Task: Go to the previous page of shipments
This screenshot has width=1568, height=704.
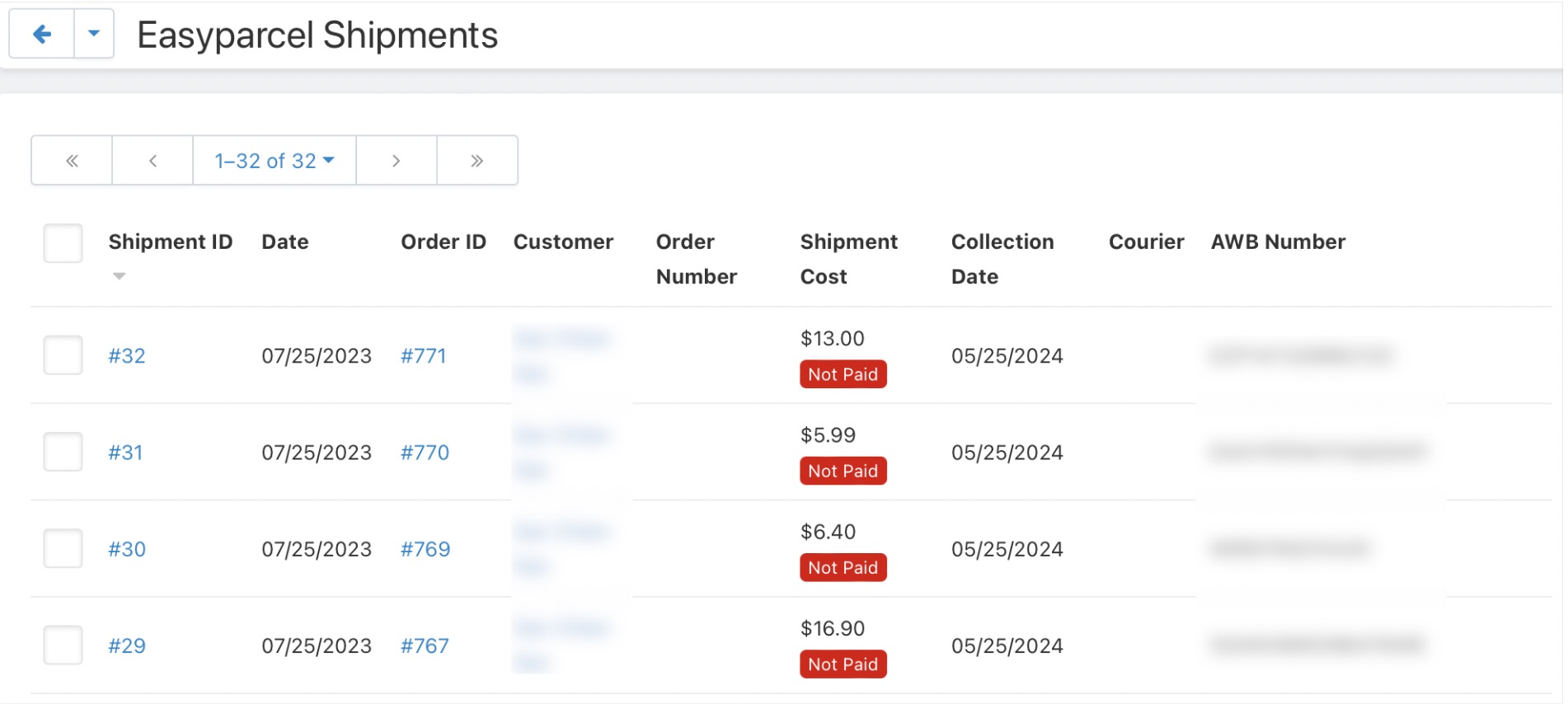Action: click(x=153, y=161)
